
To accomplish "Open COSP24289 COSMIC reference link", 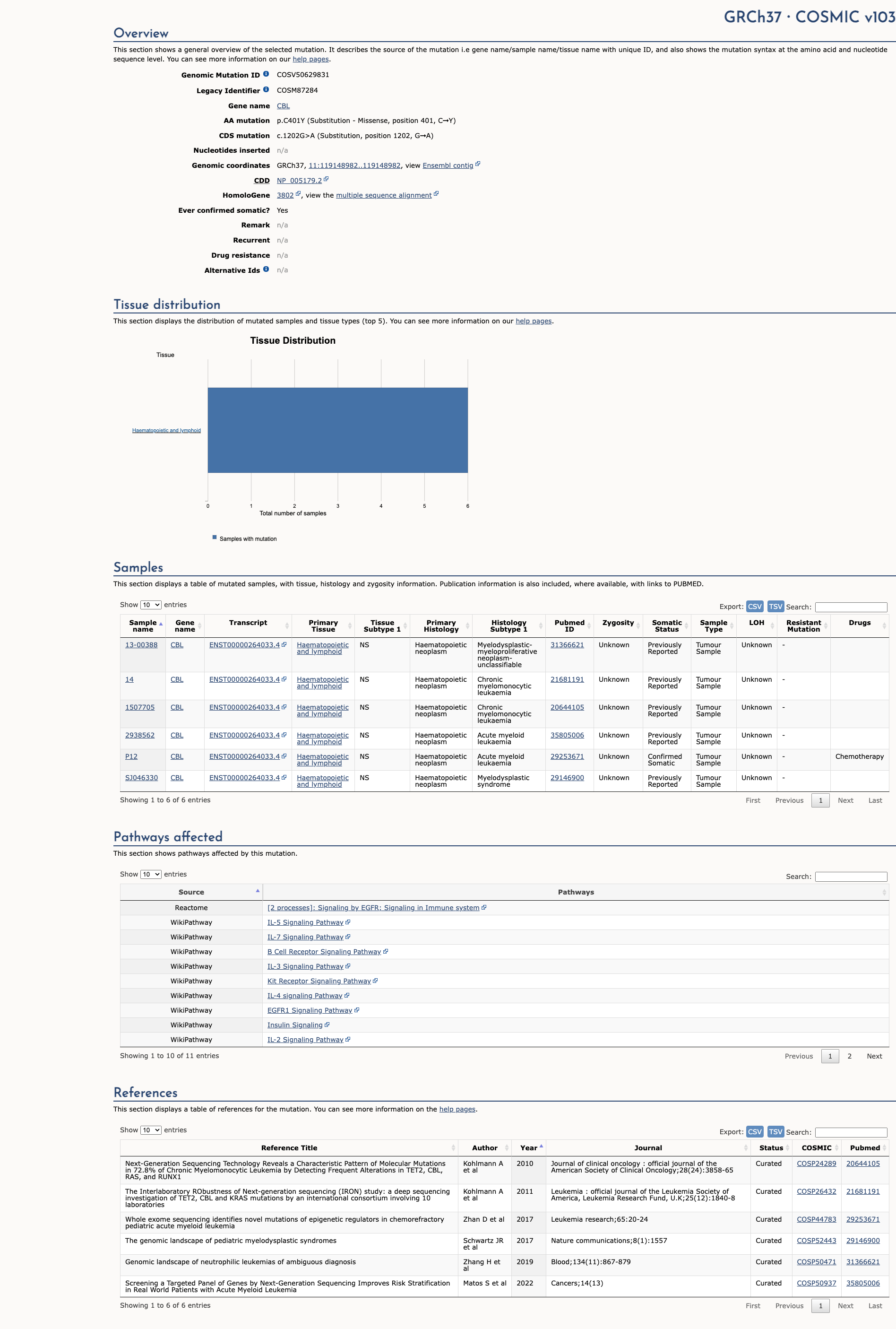I will (x=816, y=1163).
